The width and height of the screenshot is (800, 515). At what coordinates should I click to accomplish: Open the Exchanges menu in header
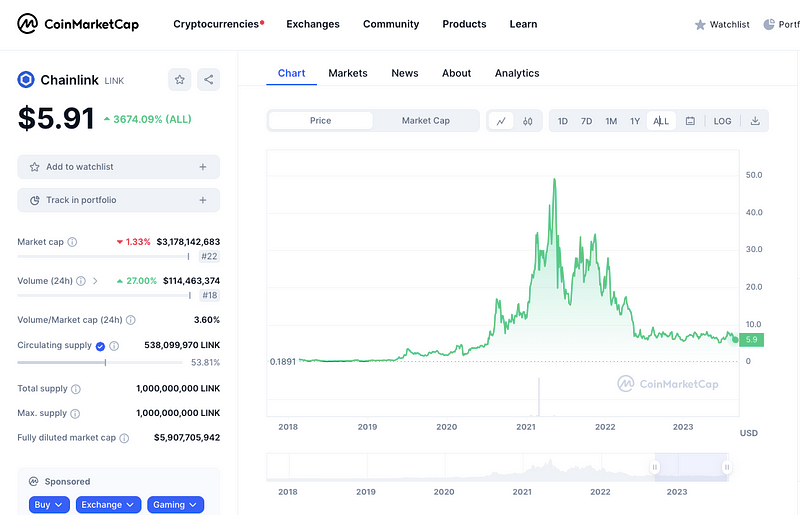pyautogui.click(x=312, y=24)
